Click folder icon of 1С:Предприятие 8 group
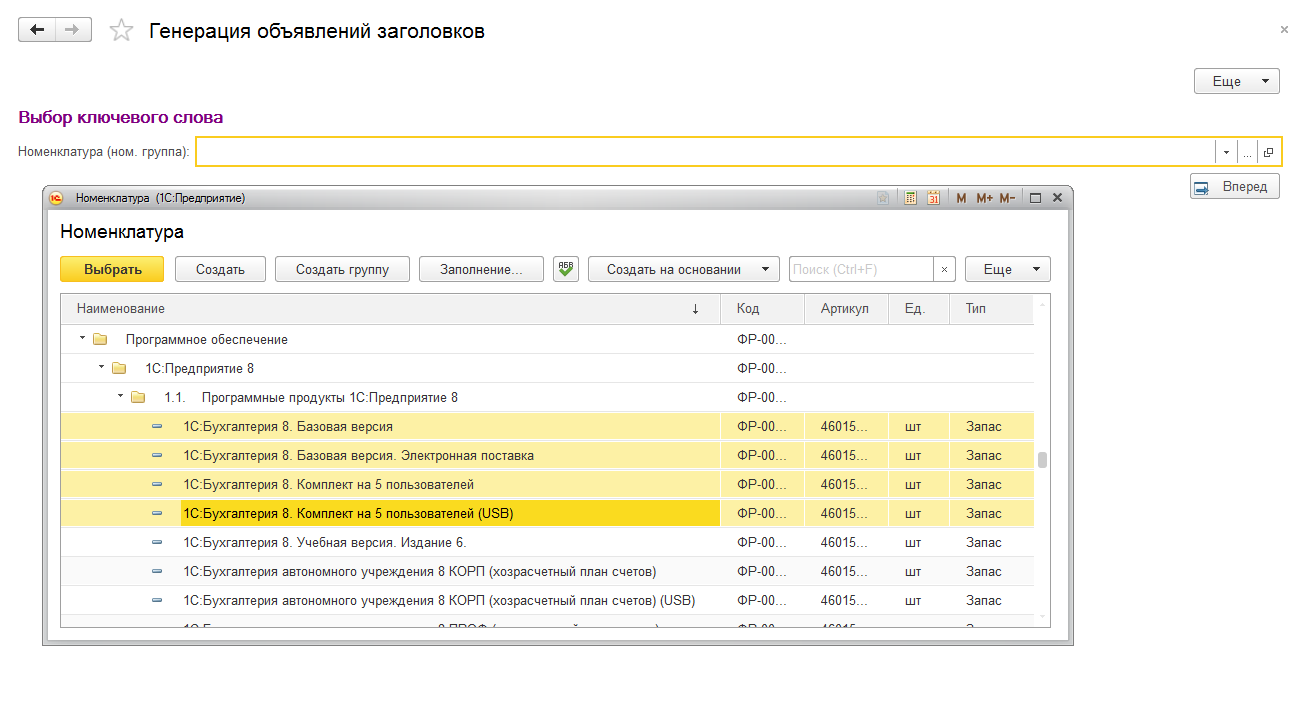Viewport: 1304px width, 706px height. pyautogui.click(x=119, y=369)
